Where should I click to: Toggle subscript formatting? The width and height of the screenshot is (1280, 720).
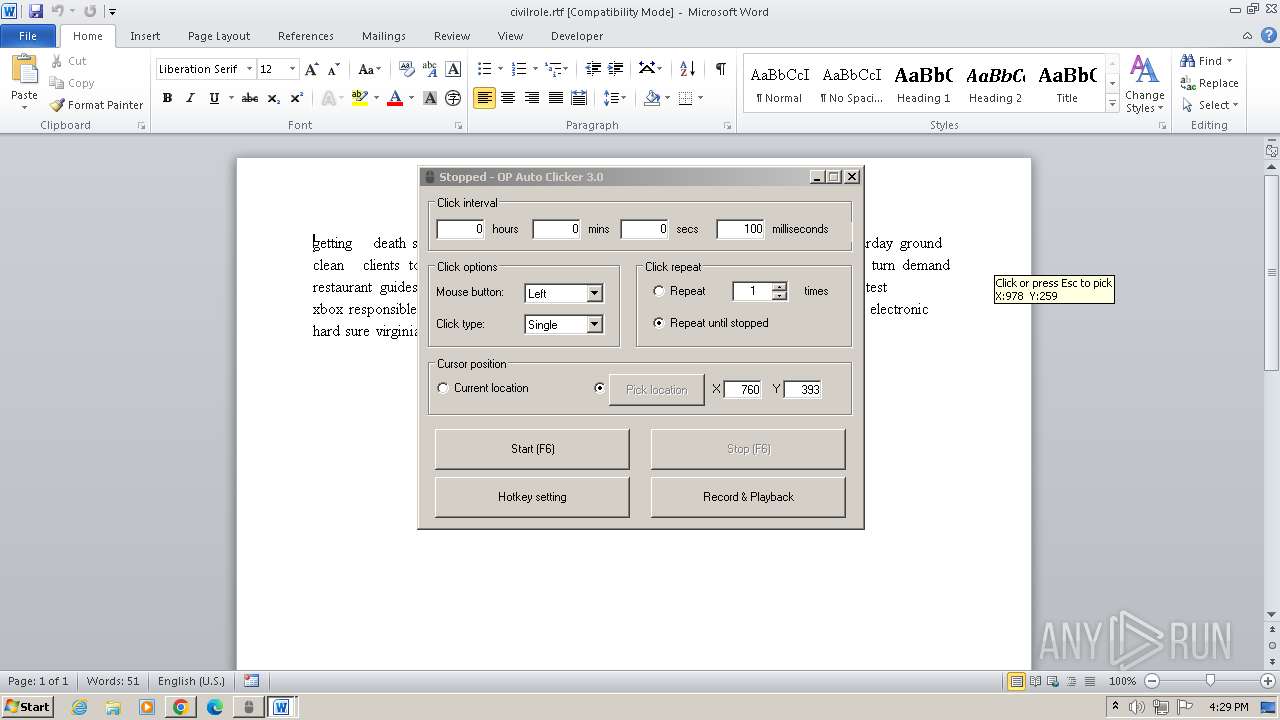pyautogui.click(x=274, y=98)
